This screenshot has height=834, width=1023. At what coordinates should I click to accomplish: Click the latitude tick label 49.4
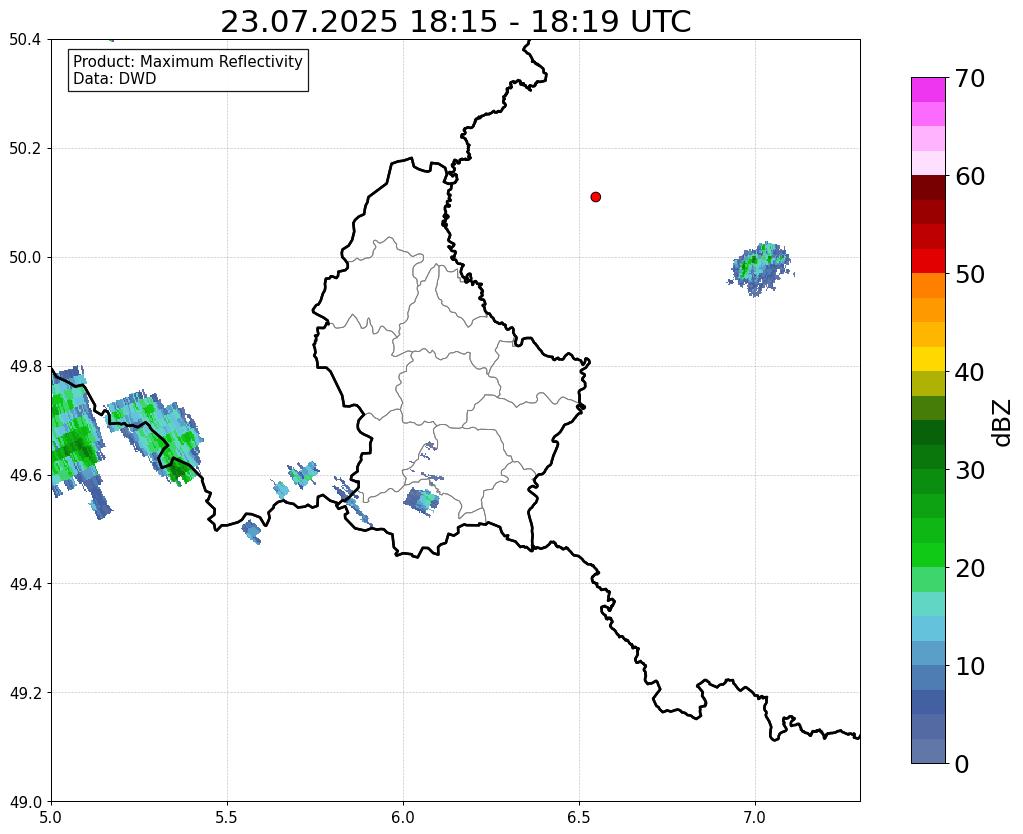tap(25, 584)
